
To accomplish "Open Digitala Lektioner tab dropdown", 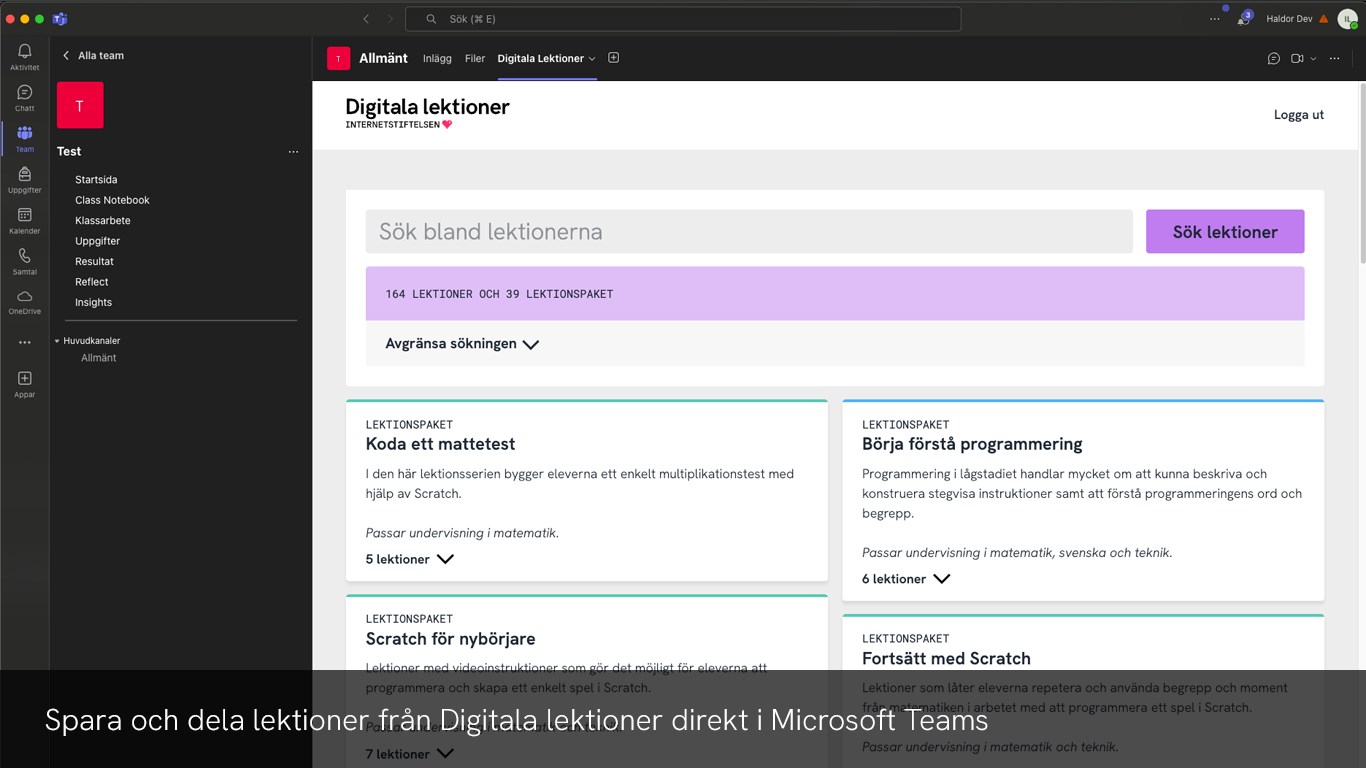I will (x=591, y=59).
